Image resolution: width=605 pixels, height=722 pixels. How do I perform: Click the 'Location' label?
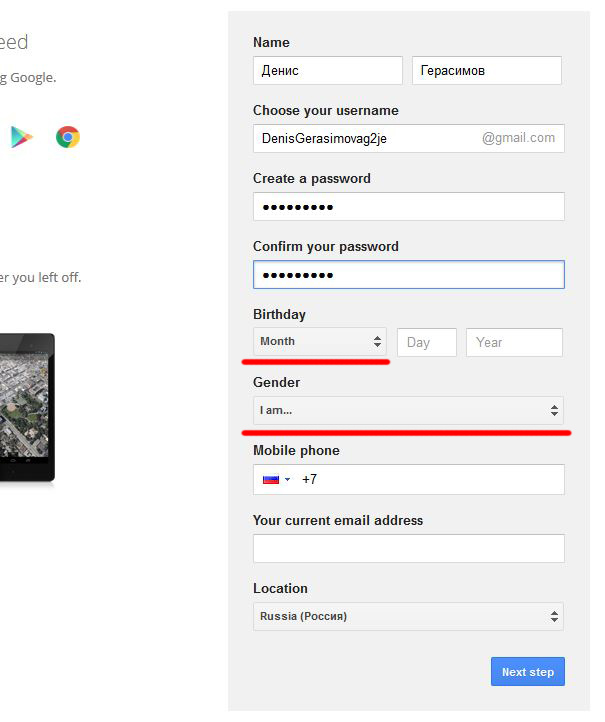click(280, 588)
